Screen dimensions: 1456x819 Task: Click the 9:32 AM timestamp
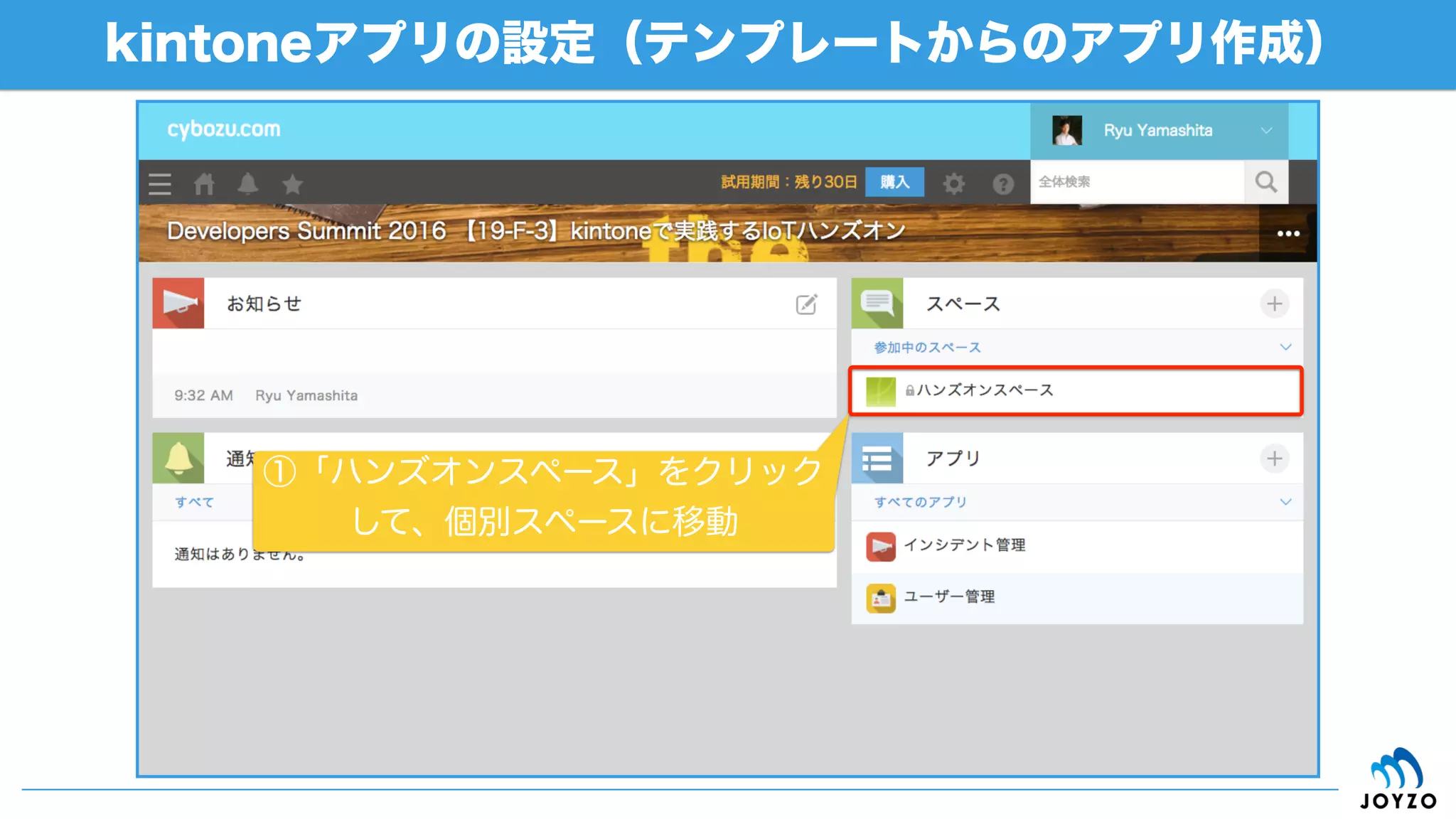click(x=203, y=395)
